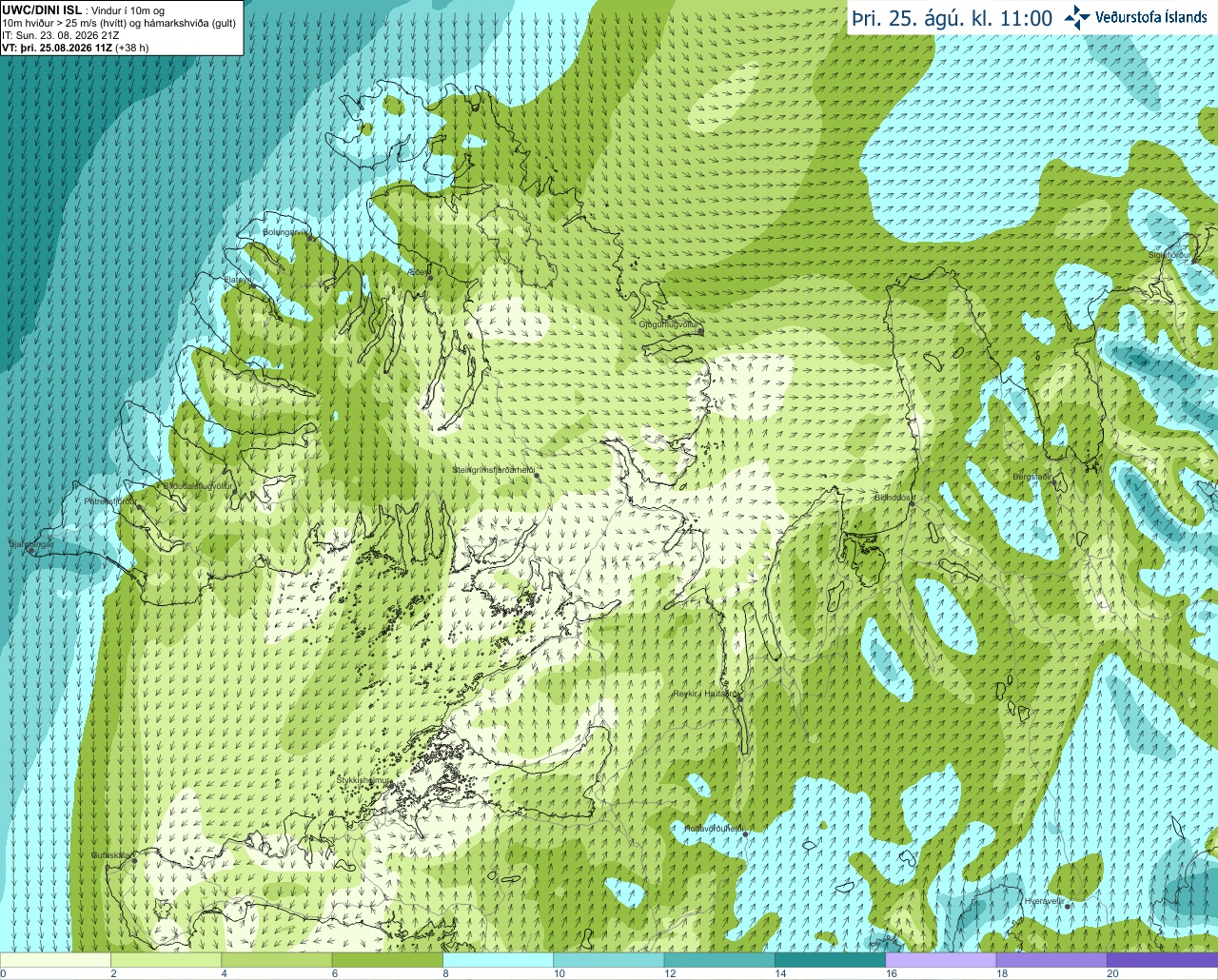Select the Flateyri station marker
This screenshot has width=1218, height=980.
point(251,286)
